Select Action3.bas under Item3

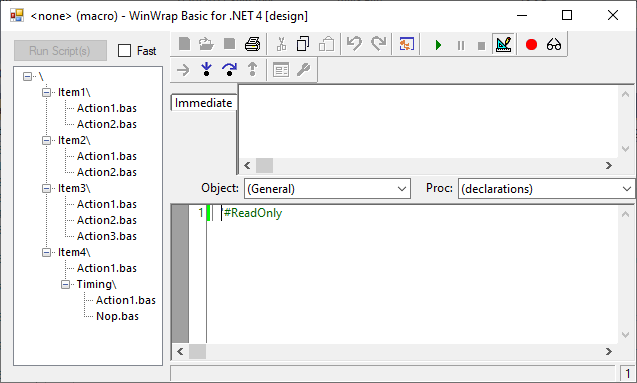coord(107,236)
